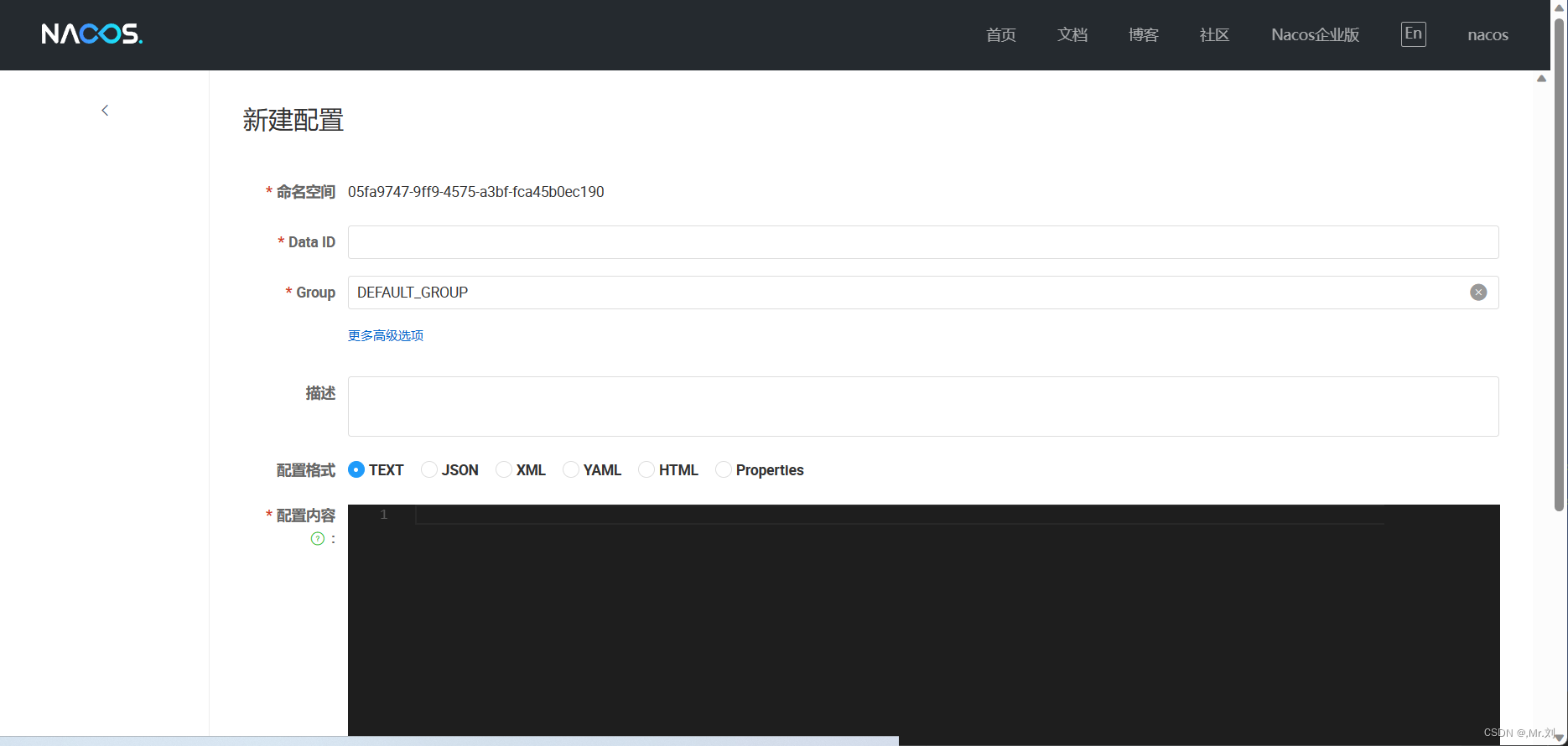This screenshot has height=746, width=1568.
Task: Select the YAML format radio button
Action: click(571, 469)
